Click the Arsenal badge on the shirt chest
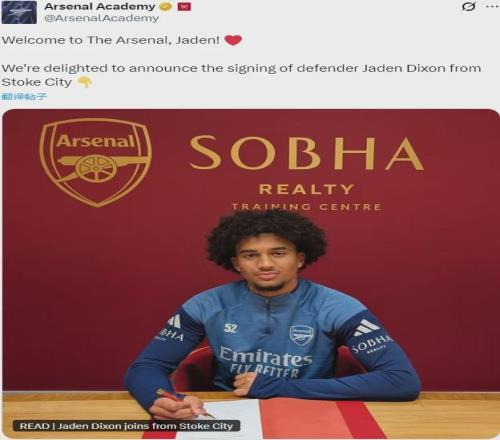The height and width of the screenshot is (440, 500). (x=302, y=335)
